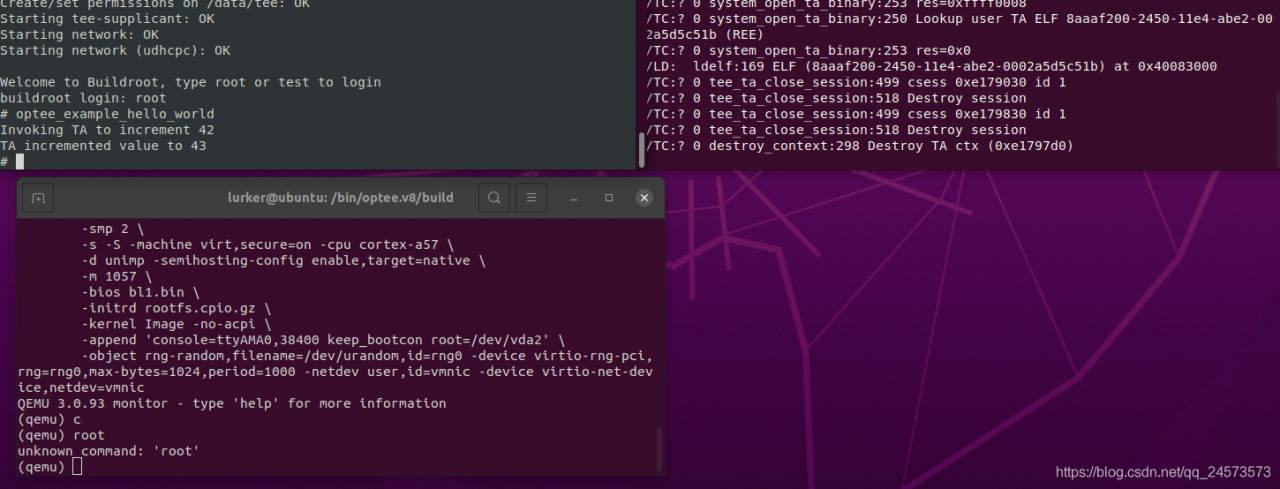Click the terminal title 'lurker@ubuntu: /bin/optee.v8/build'
This screenshot has height=489, width=1280.
coord(341,198)
